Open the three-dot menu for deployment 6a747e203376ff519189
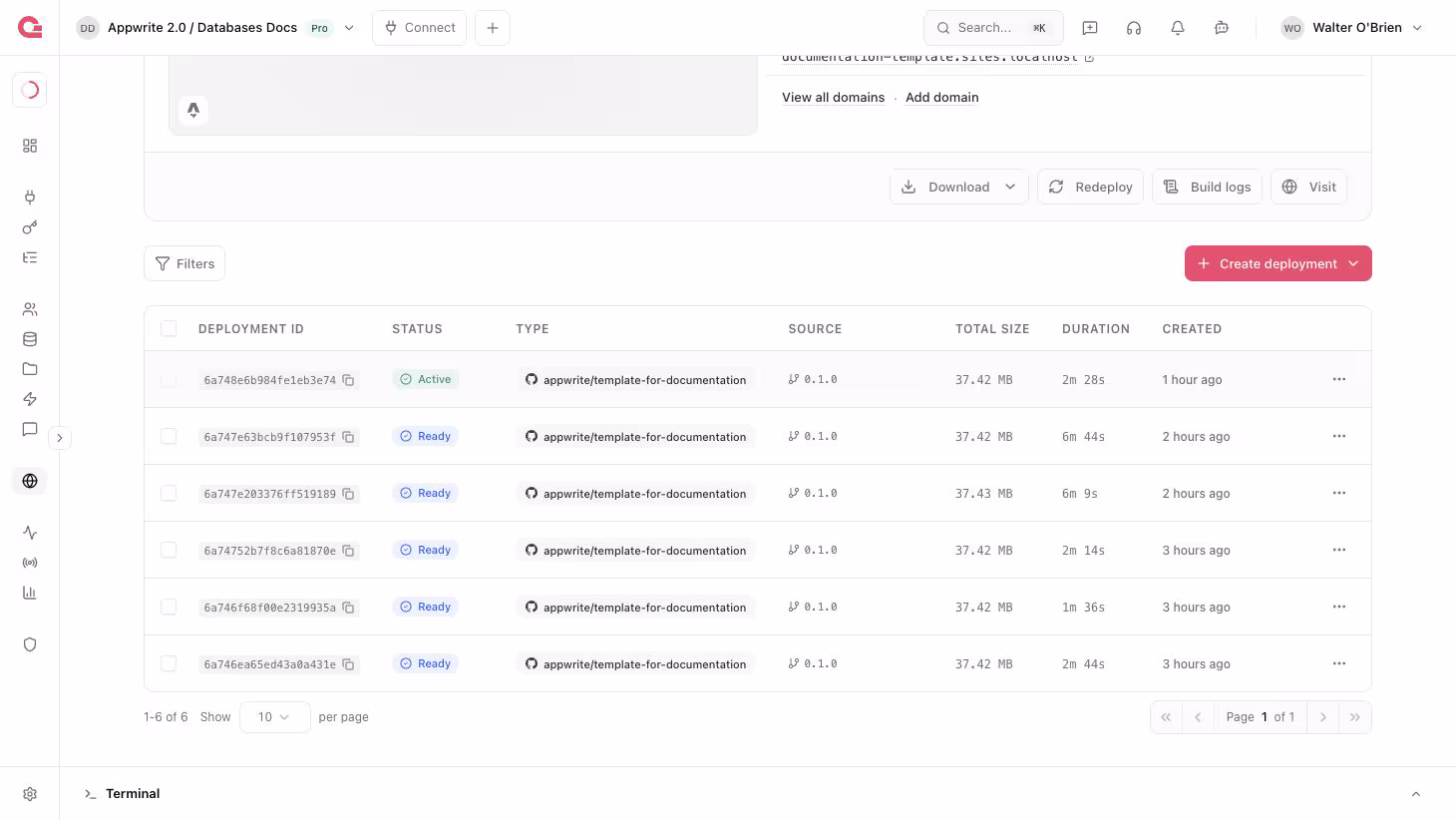 click(x=1339, y=493)
